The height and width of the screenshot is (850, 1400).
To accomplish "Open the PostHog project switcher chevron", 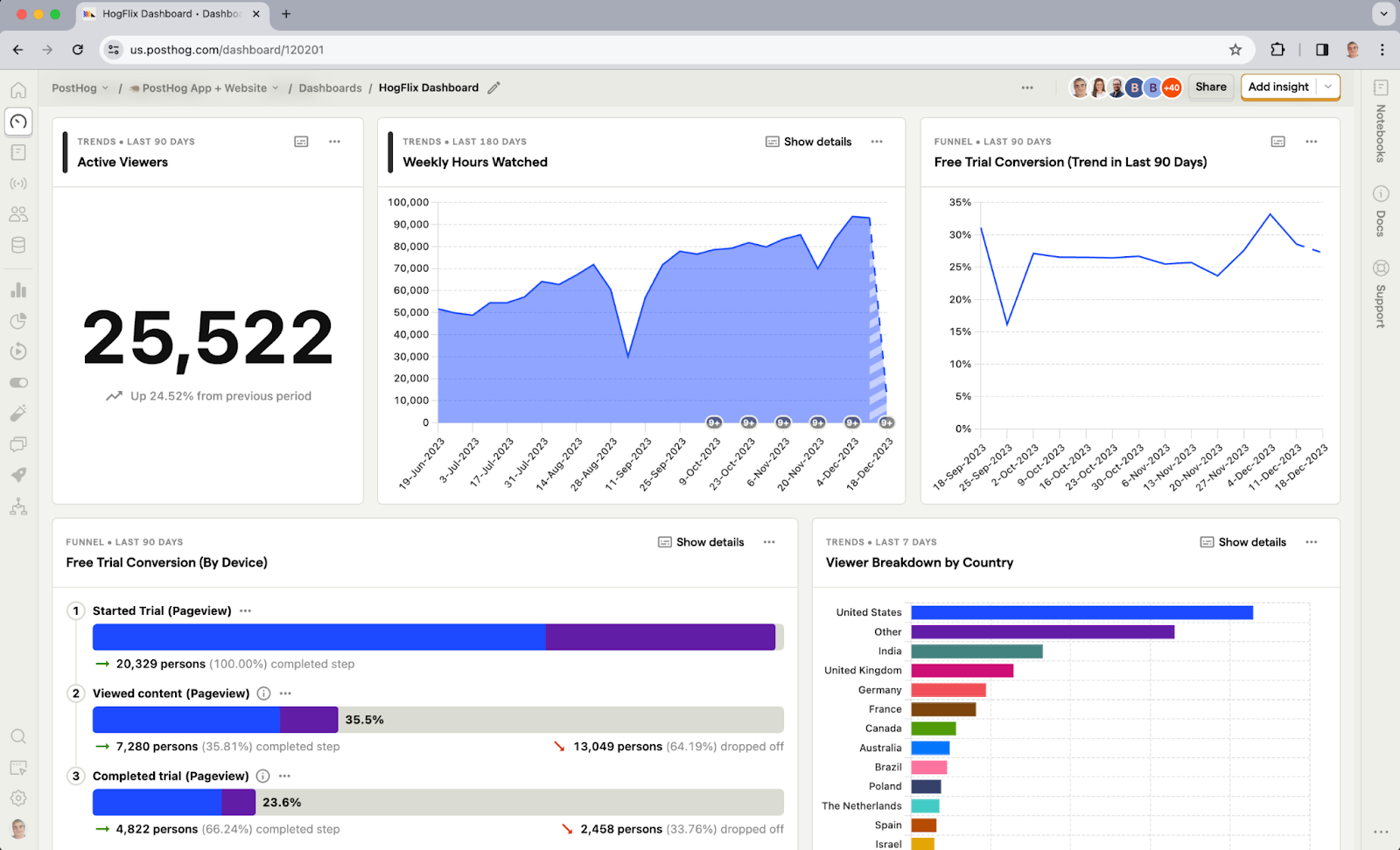I will tap(106, 87).
